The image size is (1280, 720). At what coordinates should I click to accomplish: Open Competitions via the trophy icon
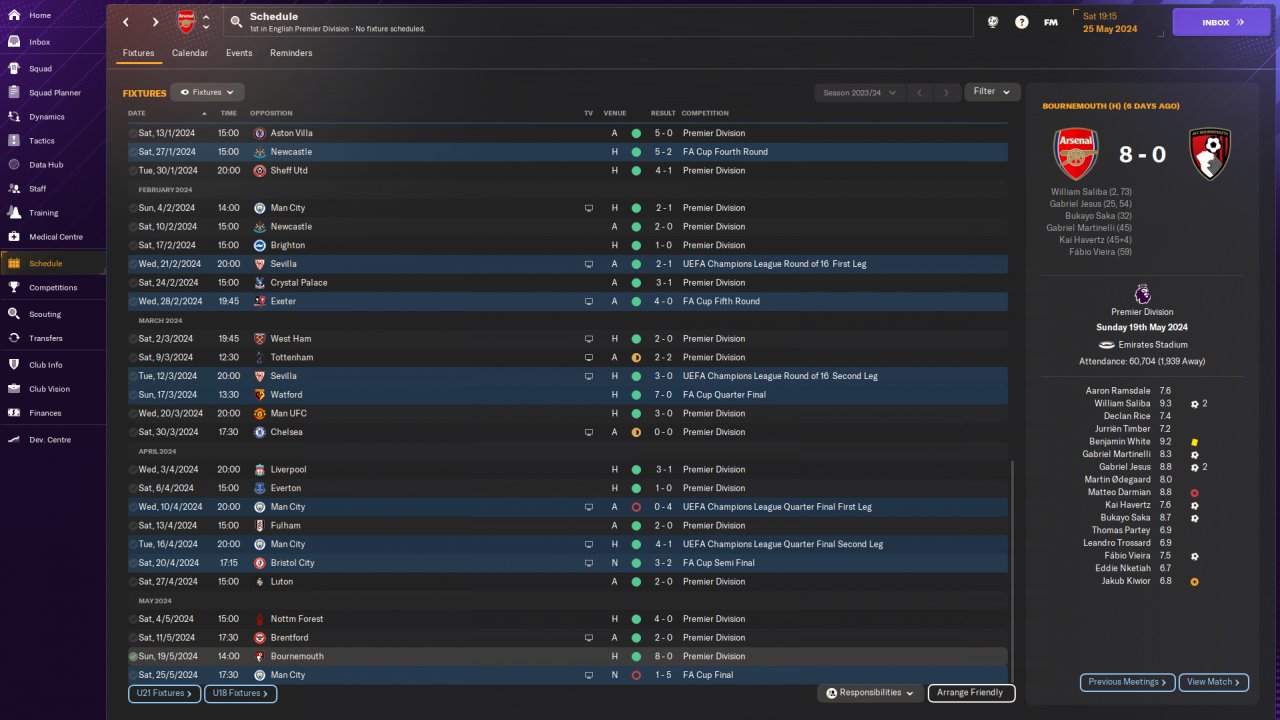click(x=14, y=288)
